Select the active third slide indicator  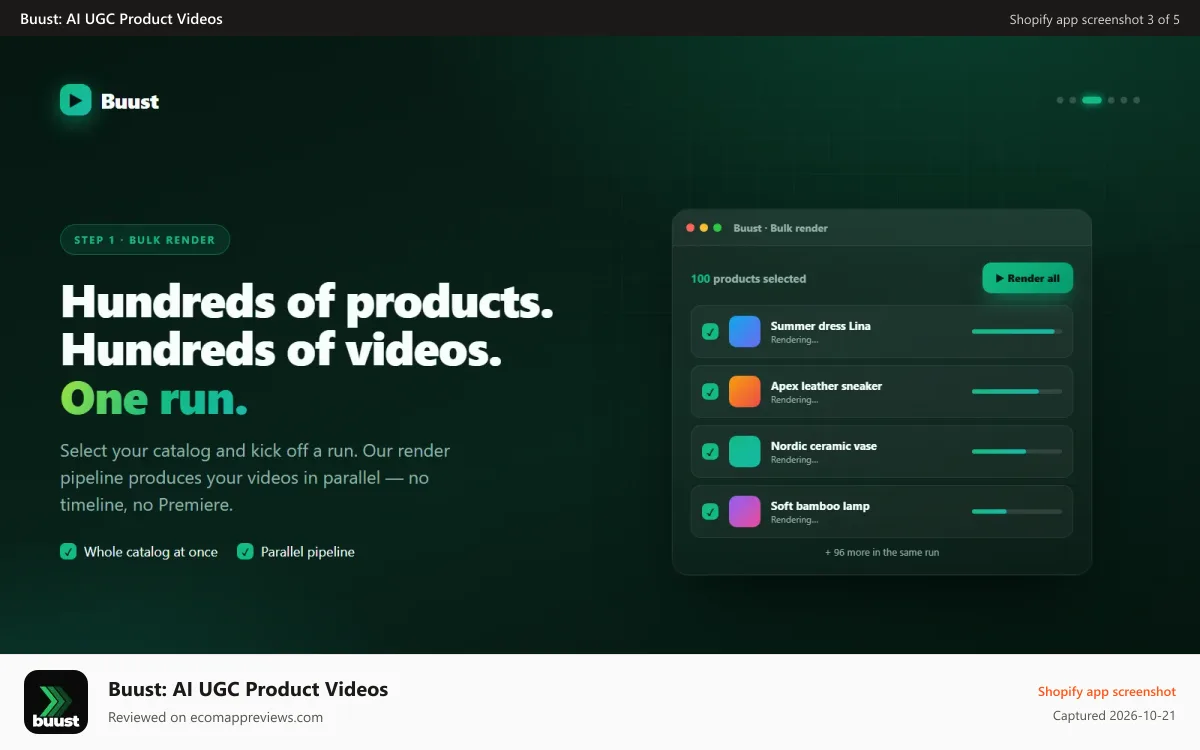pos(1092,100)
